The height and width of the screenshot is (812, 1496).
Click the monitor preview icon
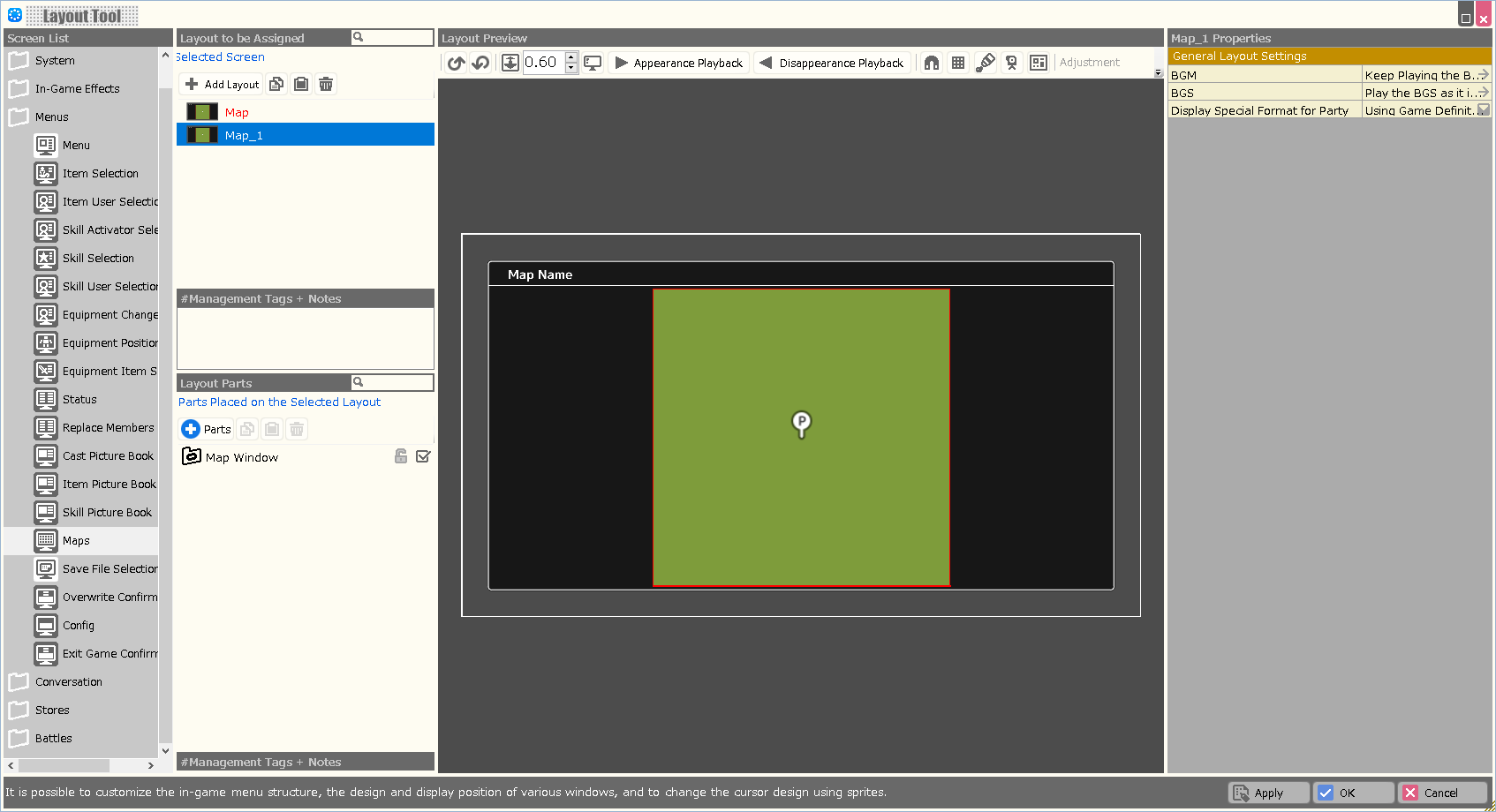(593, 63)
